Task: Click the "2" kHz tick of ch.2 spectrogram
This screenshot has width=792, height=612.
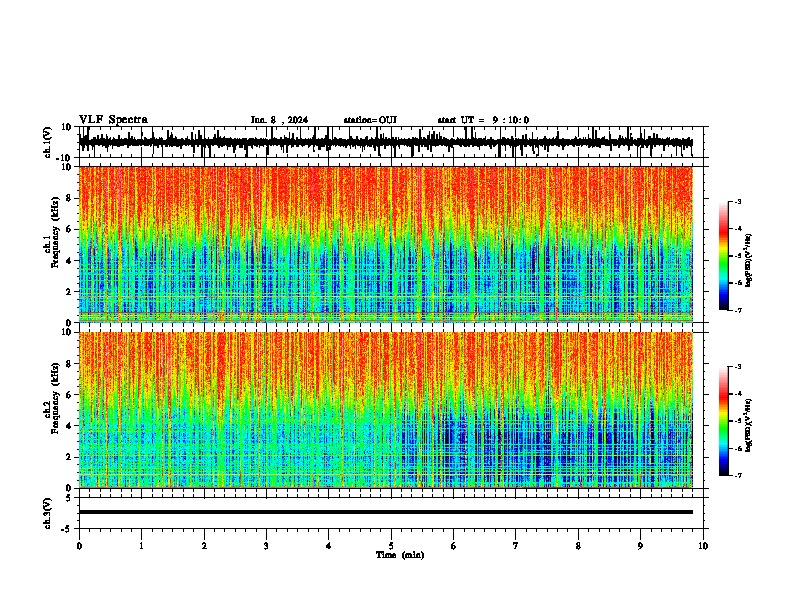Action: [x=69, y=457]
